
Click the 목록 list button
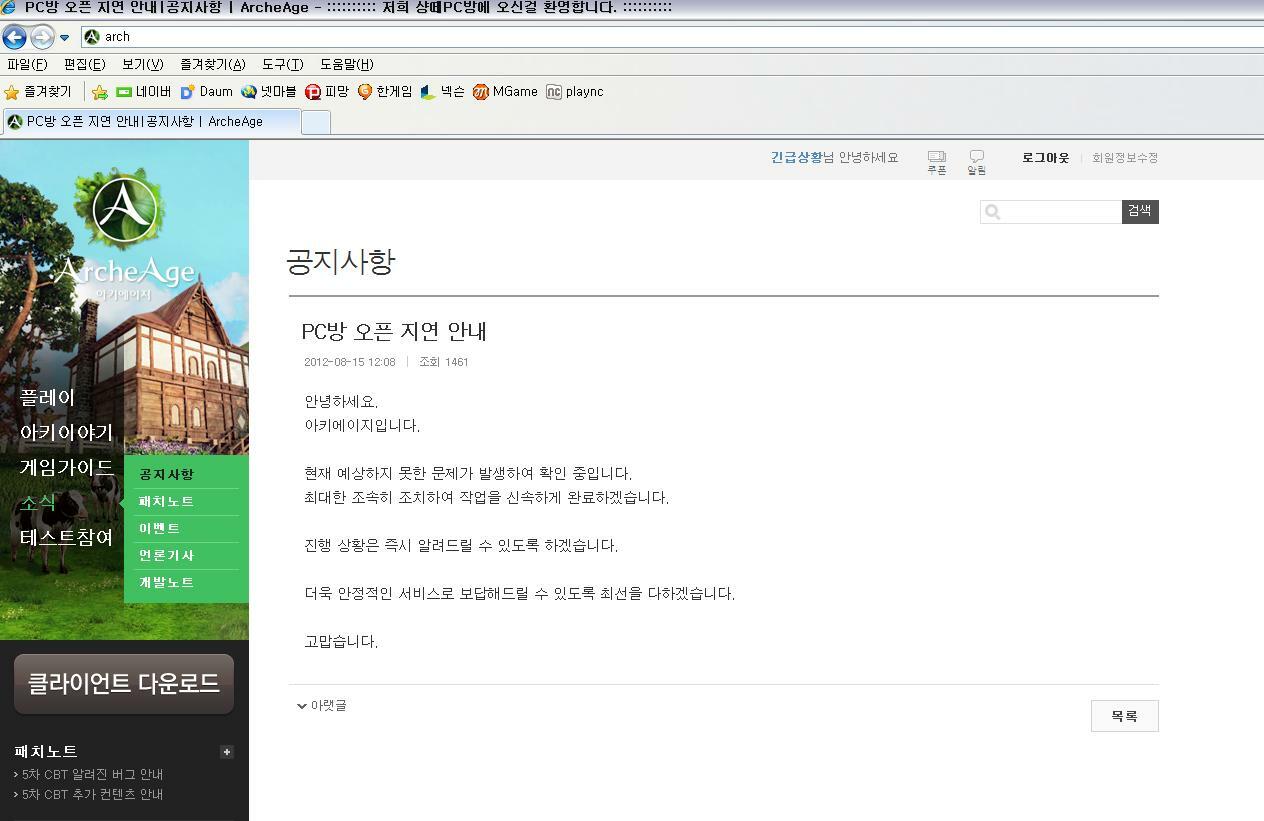coord(1124,716)
